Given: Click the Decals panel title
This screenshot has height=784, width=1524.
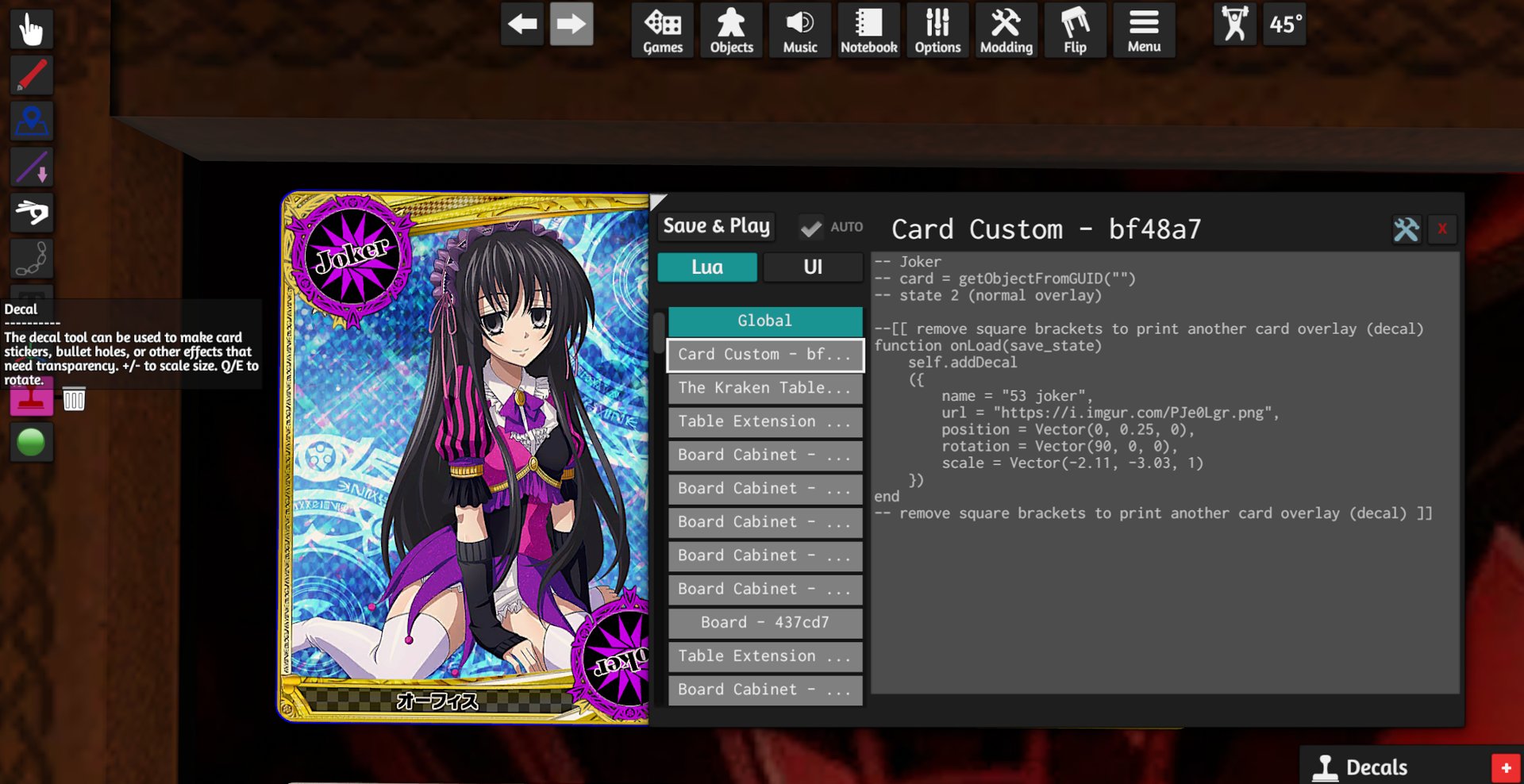Looking at the screenshot, I should pos(1376,767).
